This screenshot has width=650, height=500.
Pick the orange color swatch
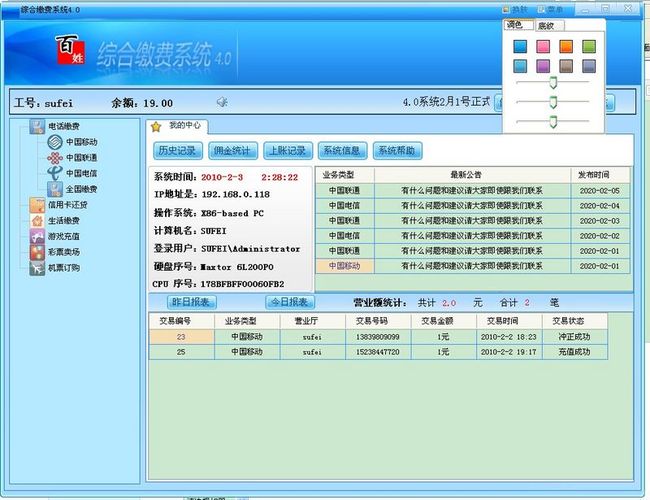click(566, 46)
